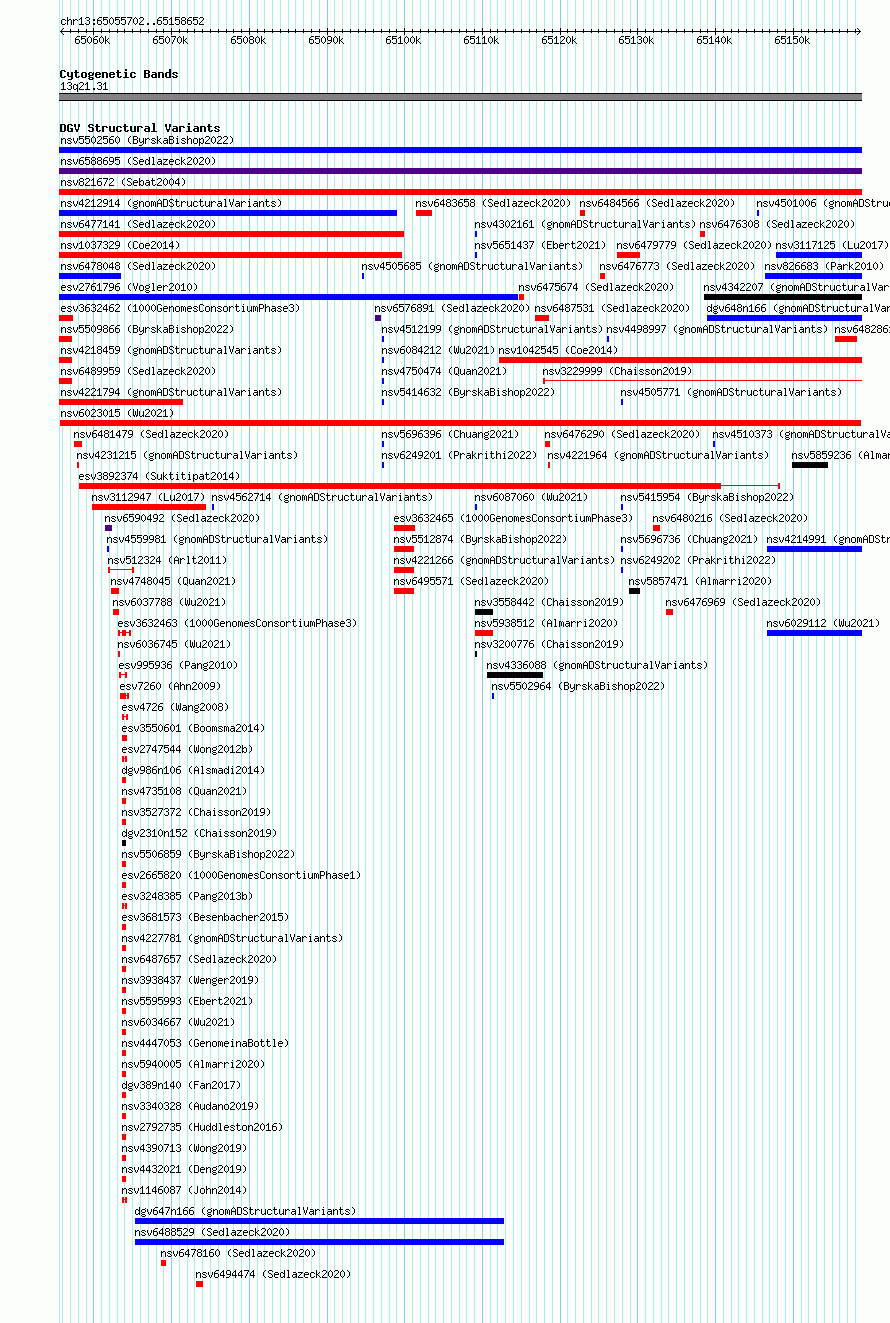
Task: Select the blue bar under nsv6488529
Action: [319, 1242]
